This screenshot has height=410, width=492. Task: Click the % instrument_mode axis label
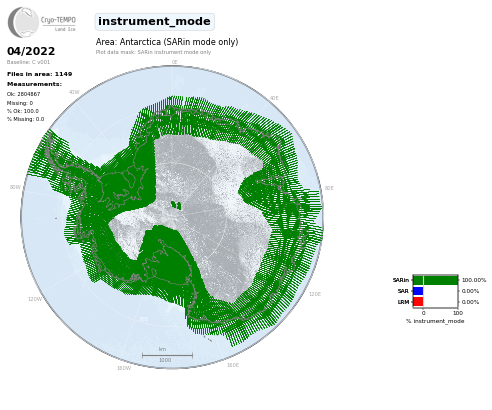click(x=435, y=321)
